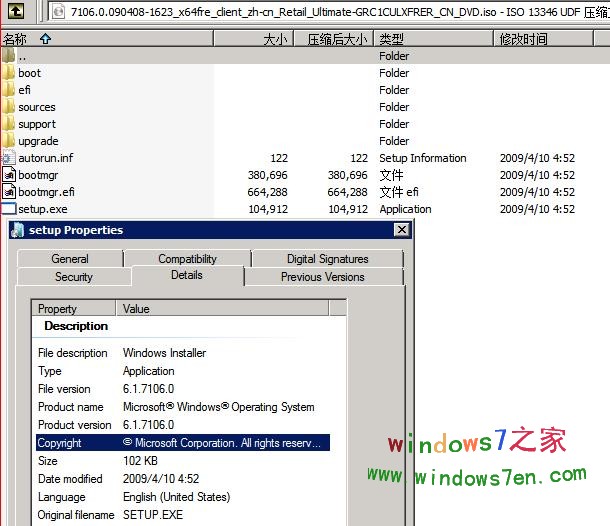Viewport: 610px width, 526px height.
Task: Click the SETUP.EXE value
Action: click(153, 515)
